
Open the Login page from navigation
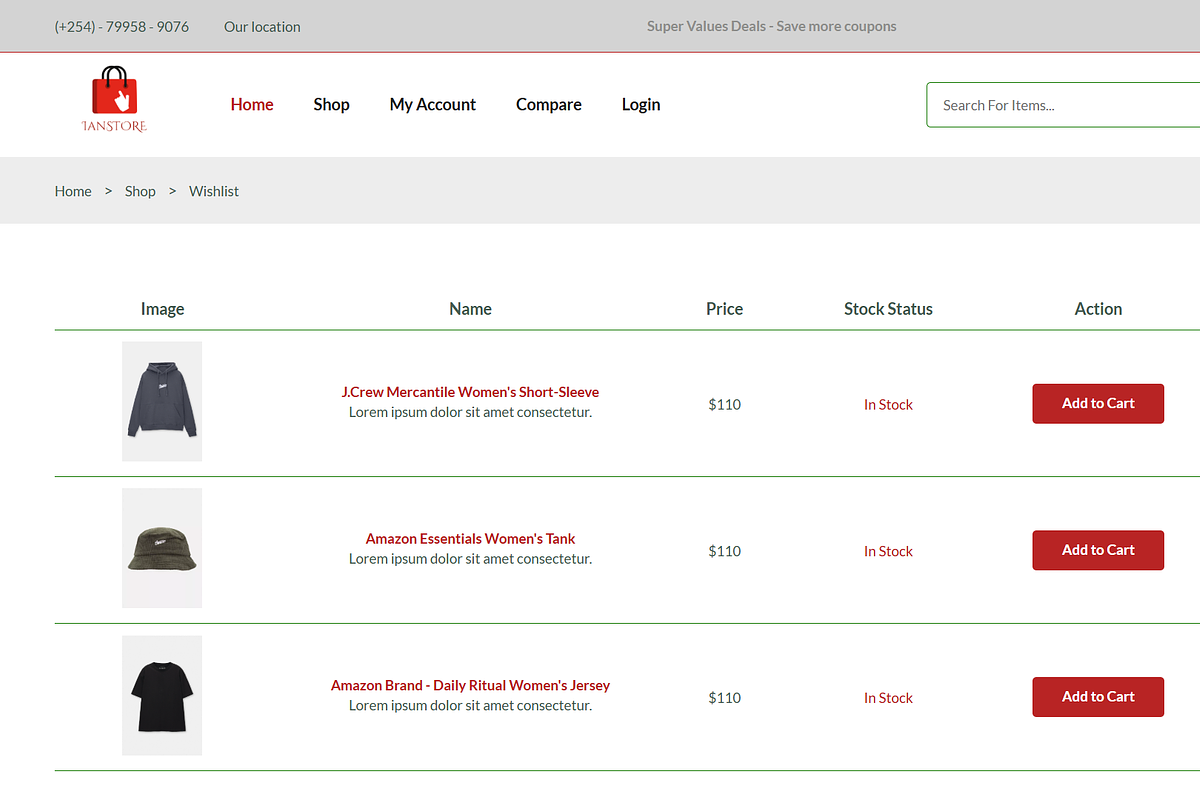[641, 104]
